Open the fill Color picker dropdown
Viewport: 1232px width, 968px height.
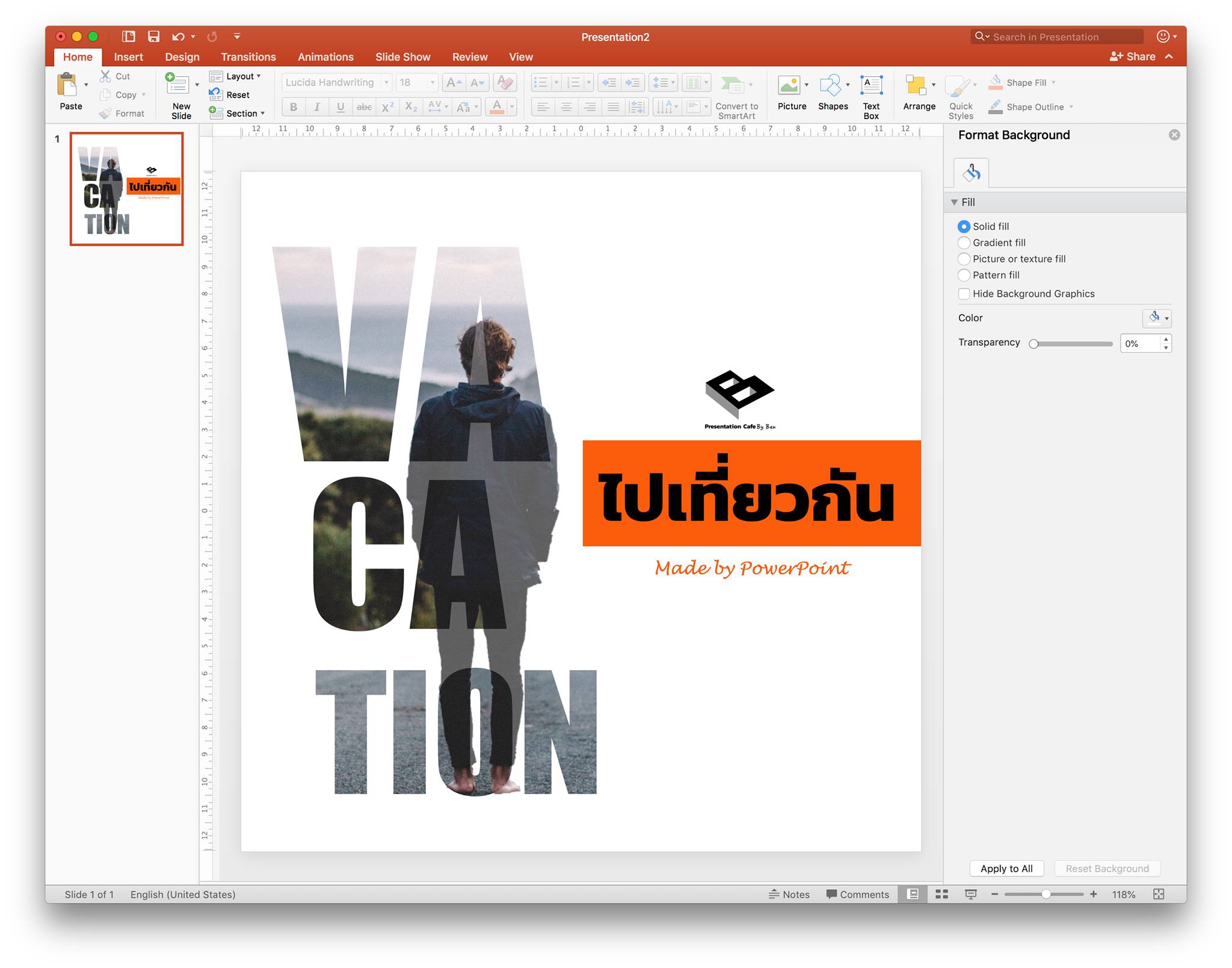pyautogui.click(x=1157, y=318)
